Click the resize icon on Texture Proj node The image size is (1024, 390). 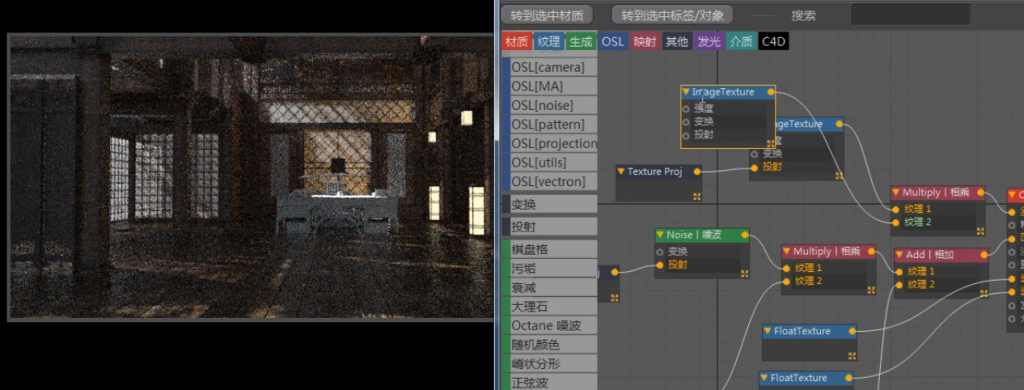697,196
